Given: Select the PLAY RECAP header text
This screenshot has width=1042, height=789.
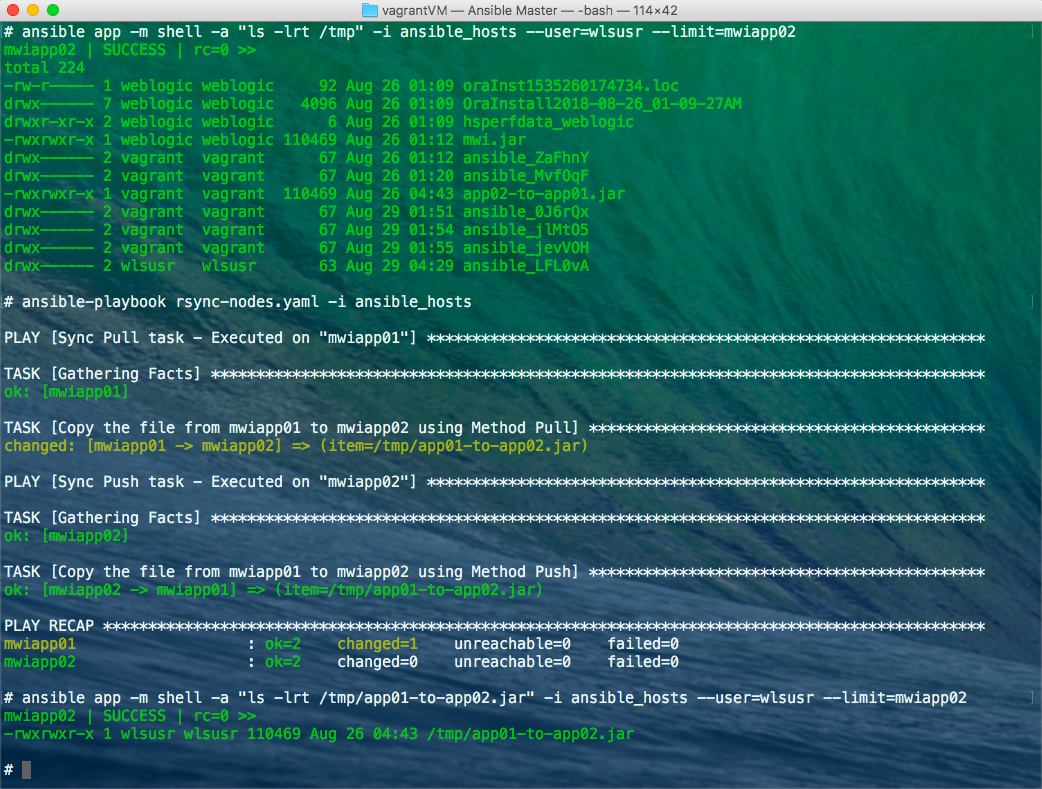Looking at the screenshot, I should click(49, 625).
